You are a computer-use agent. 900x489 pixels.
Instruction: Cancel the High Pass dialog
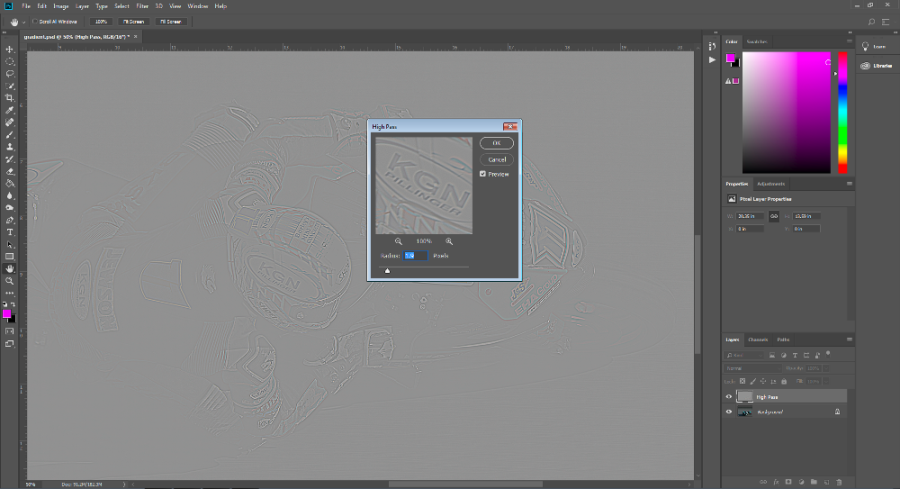coord(496,160)
